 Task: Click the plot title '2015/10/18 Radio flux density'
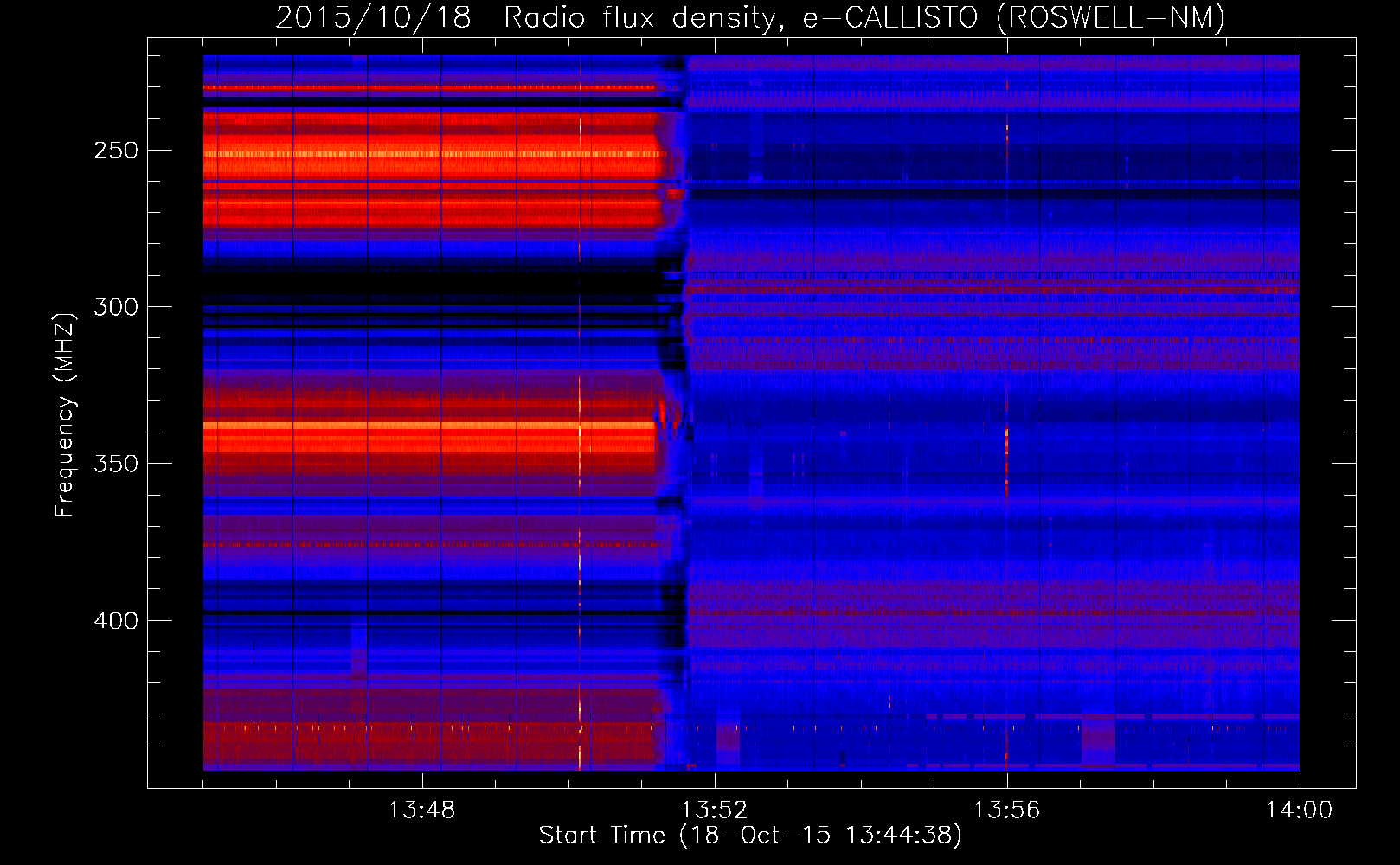(750, 17)
